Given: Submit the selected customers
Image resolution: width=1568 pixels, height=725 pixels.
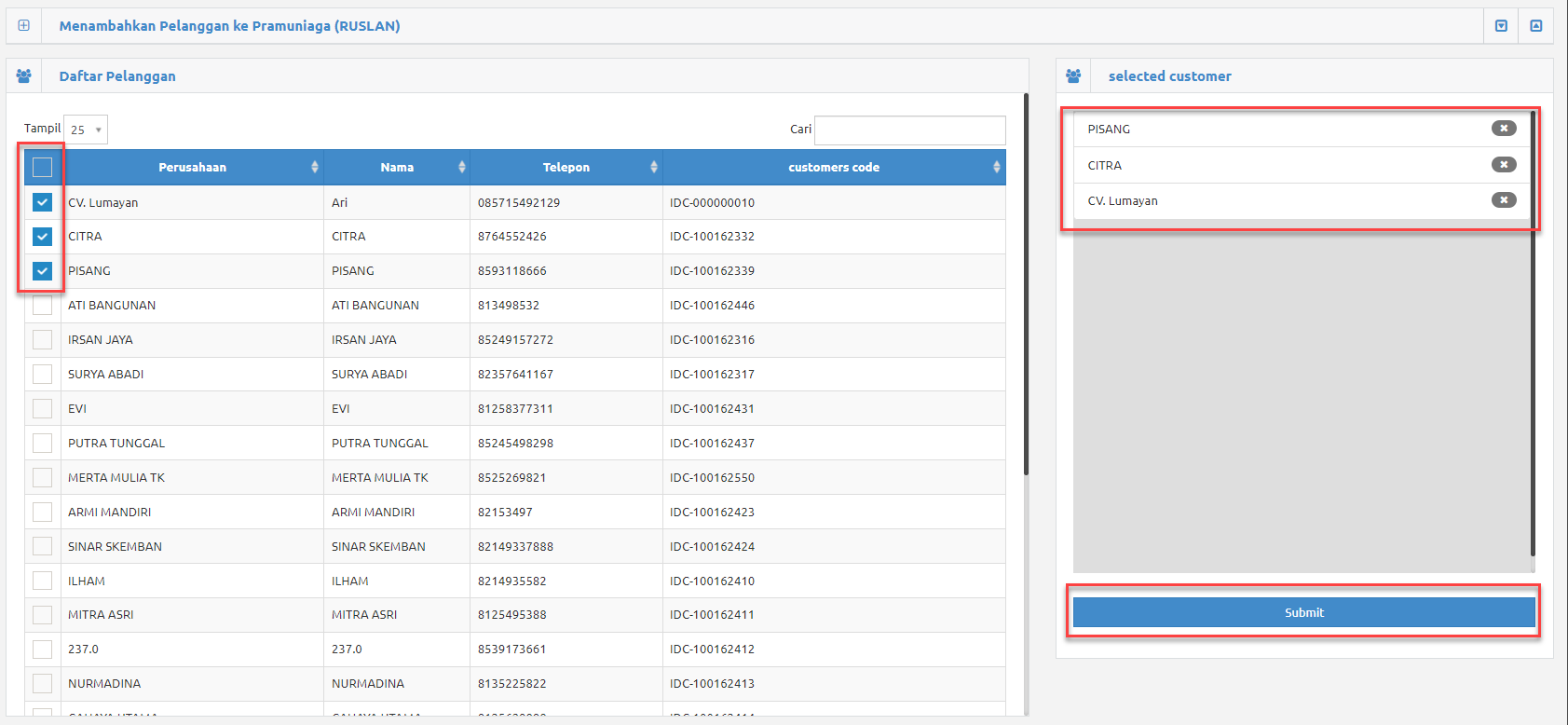Looking at the screenshot, I should 1303,612.
